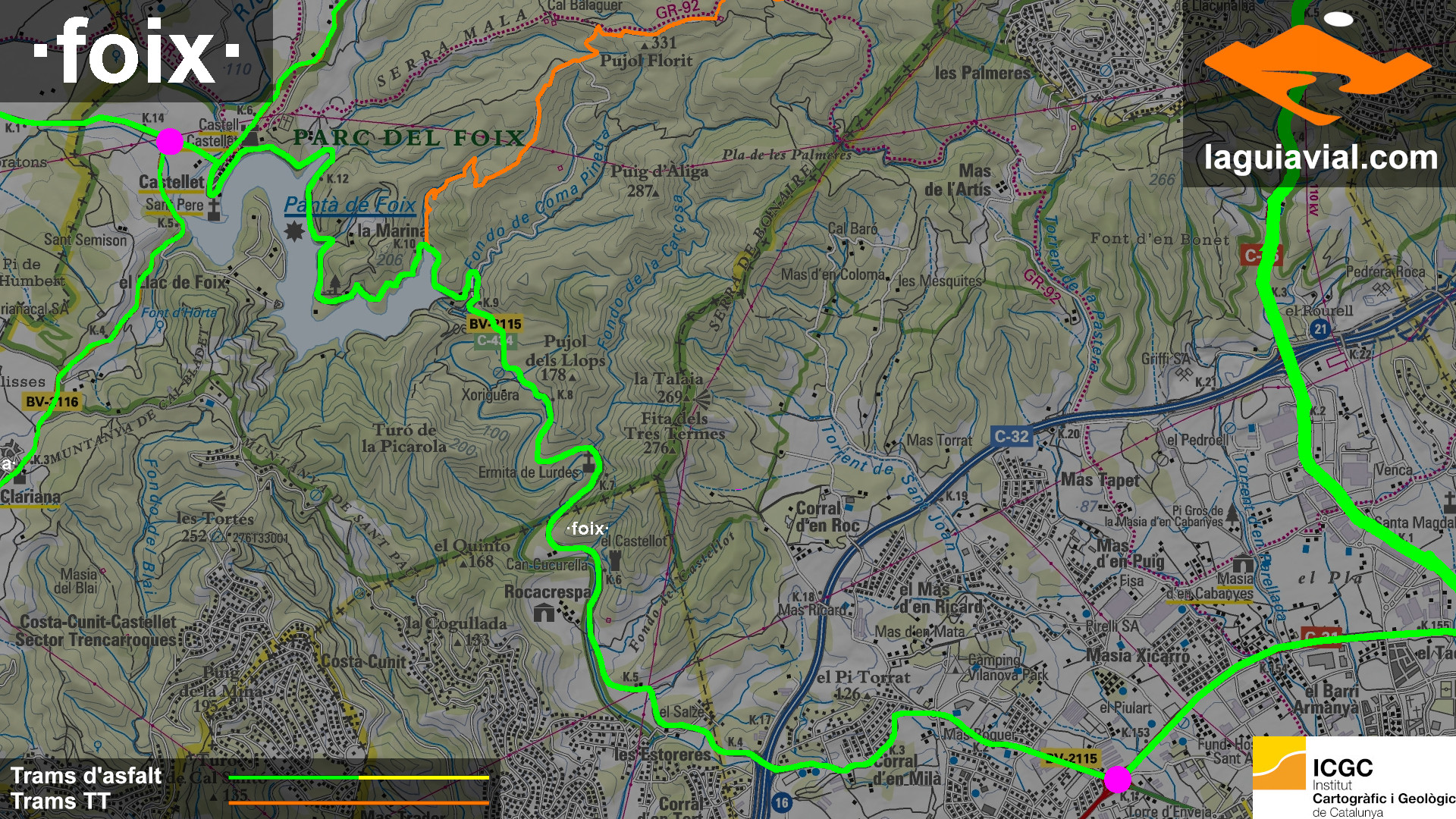
Task: Click the Institut Cartogràfic i Geològic text
Action: point(1384,799)
